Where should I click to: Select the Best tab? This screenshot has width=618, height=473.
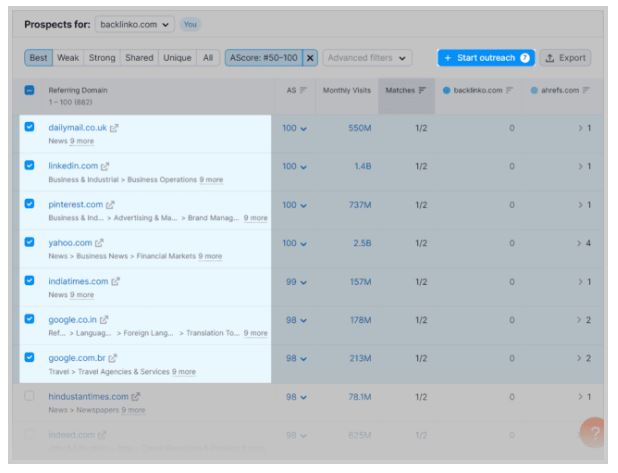tap(38, 58)
